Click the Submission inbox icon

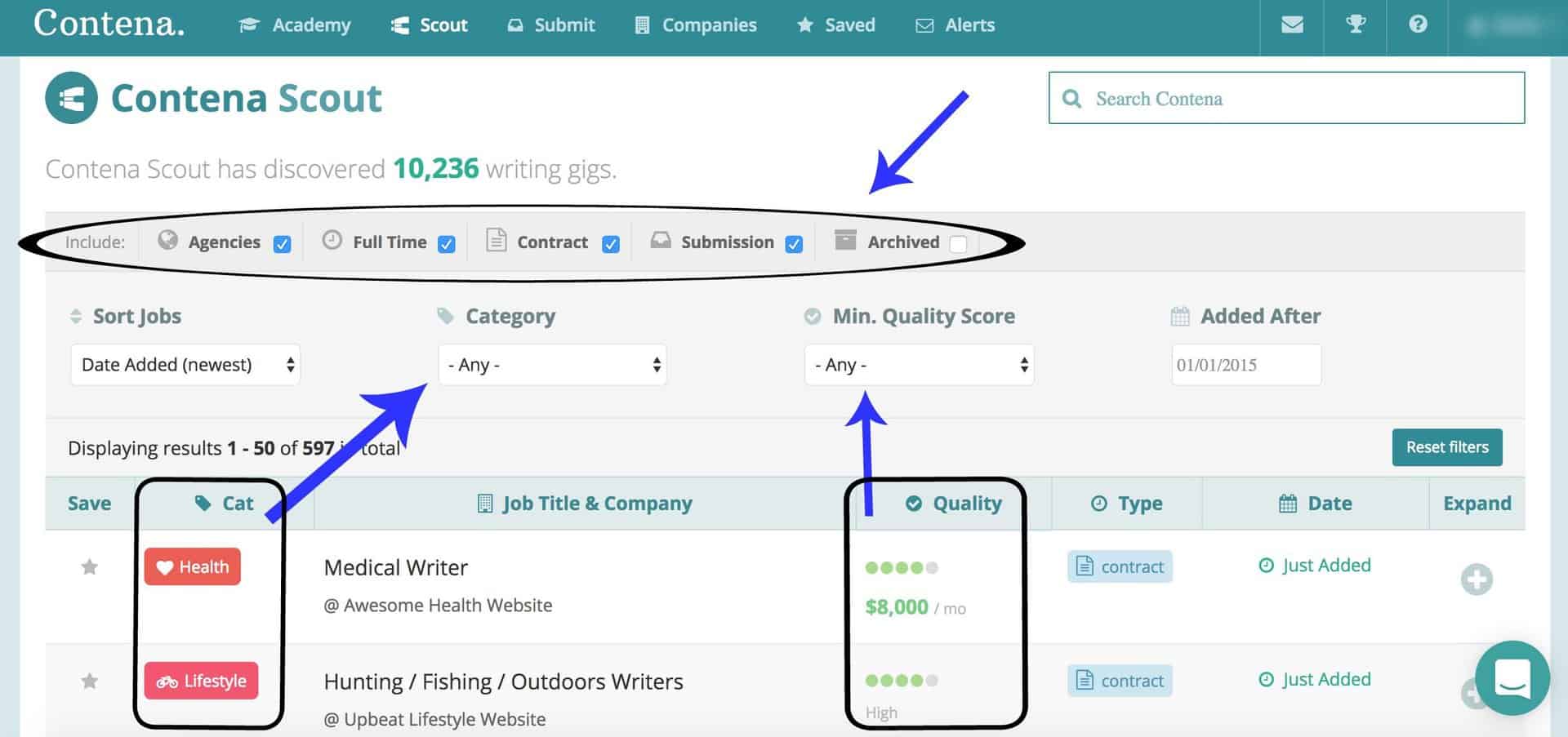(661, 240)
